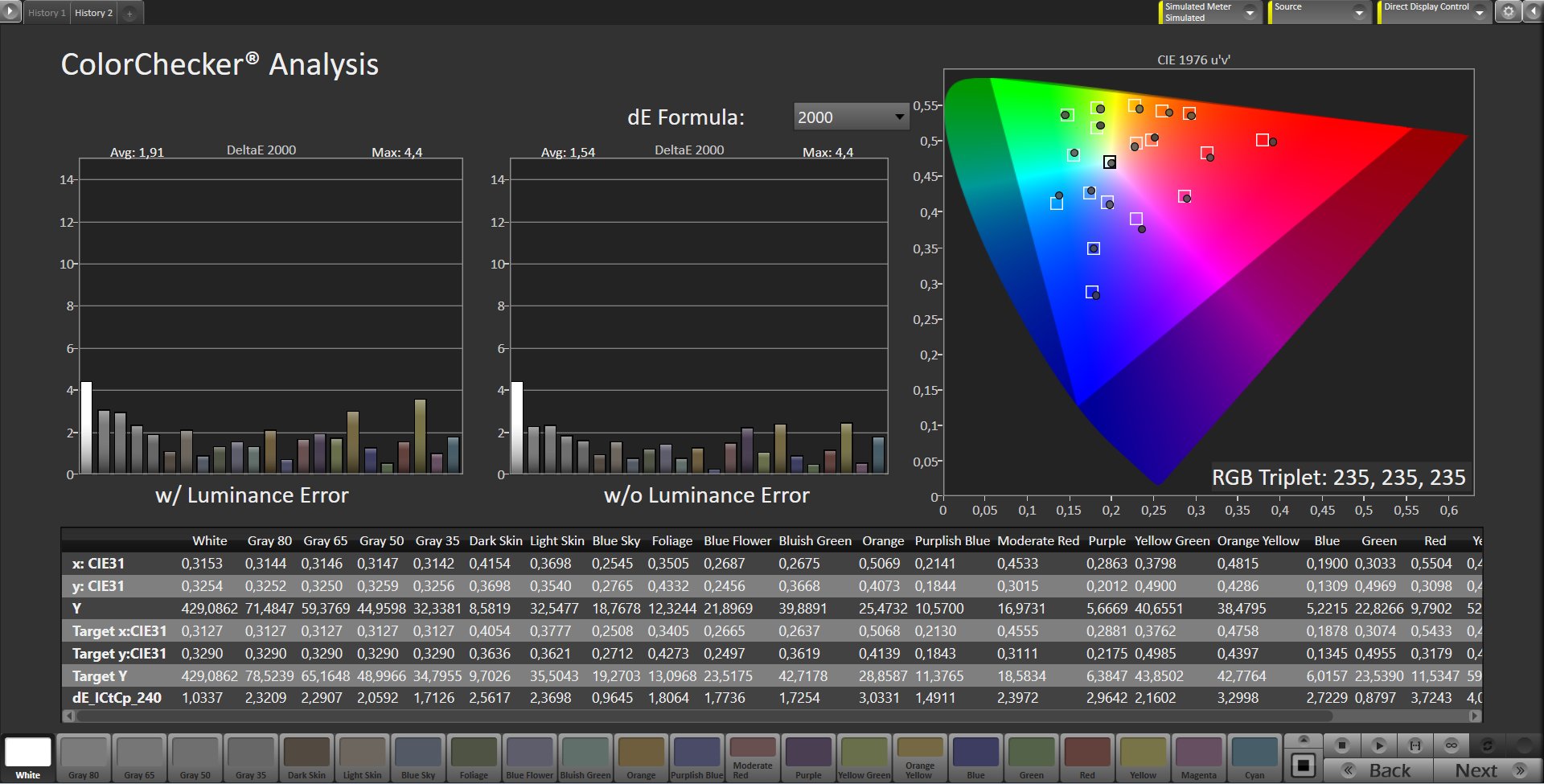Select the Magenta swatch
This screenshot has width=1544, height=784.
[1199, 757]
